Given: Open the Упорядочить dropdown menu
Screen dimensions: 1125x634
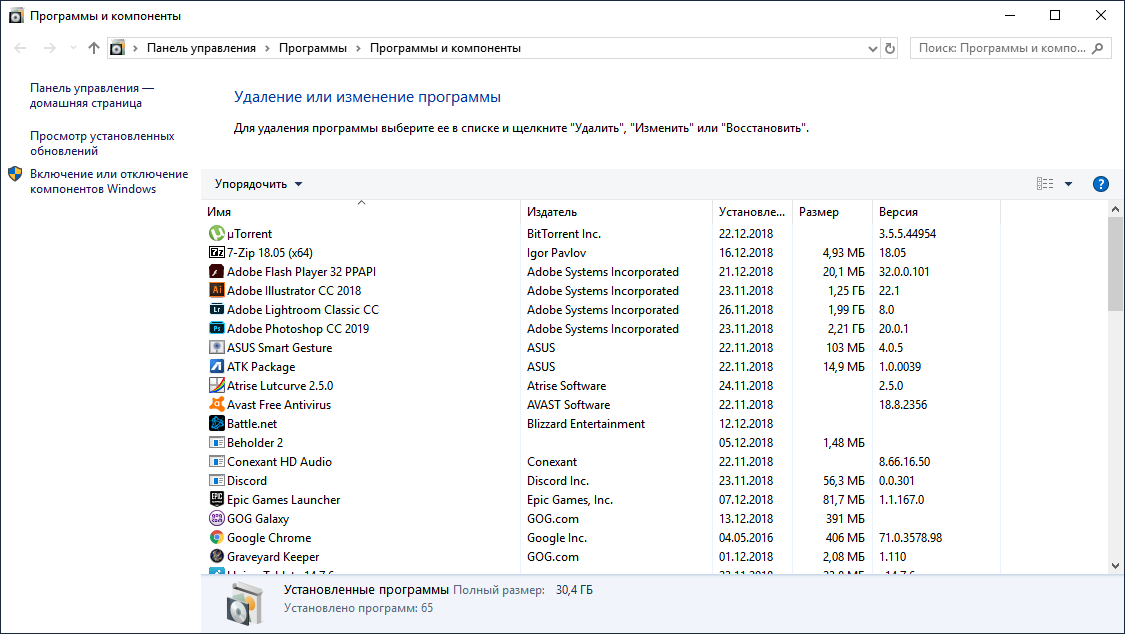Looking at the screenshot, I should (258, 184).
